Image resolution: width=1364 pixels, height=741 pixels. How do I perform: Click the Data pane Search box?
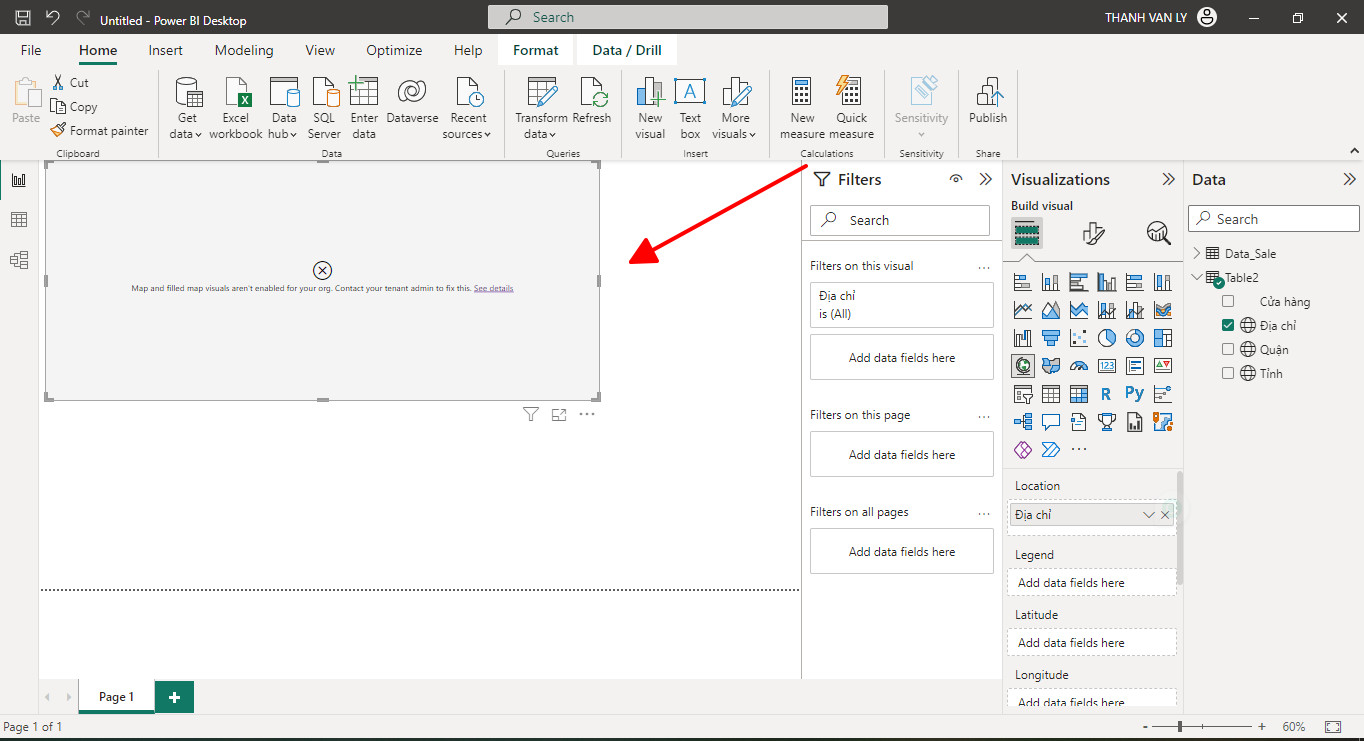coord(1274,219)
